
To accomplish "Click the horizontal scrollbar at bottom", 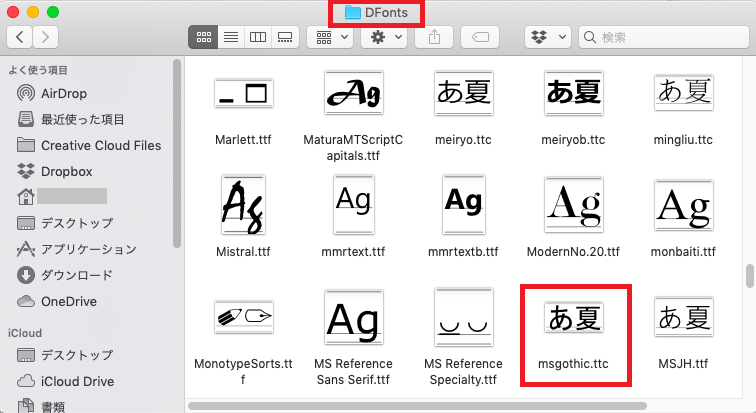I will (418, 406).
